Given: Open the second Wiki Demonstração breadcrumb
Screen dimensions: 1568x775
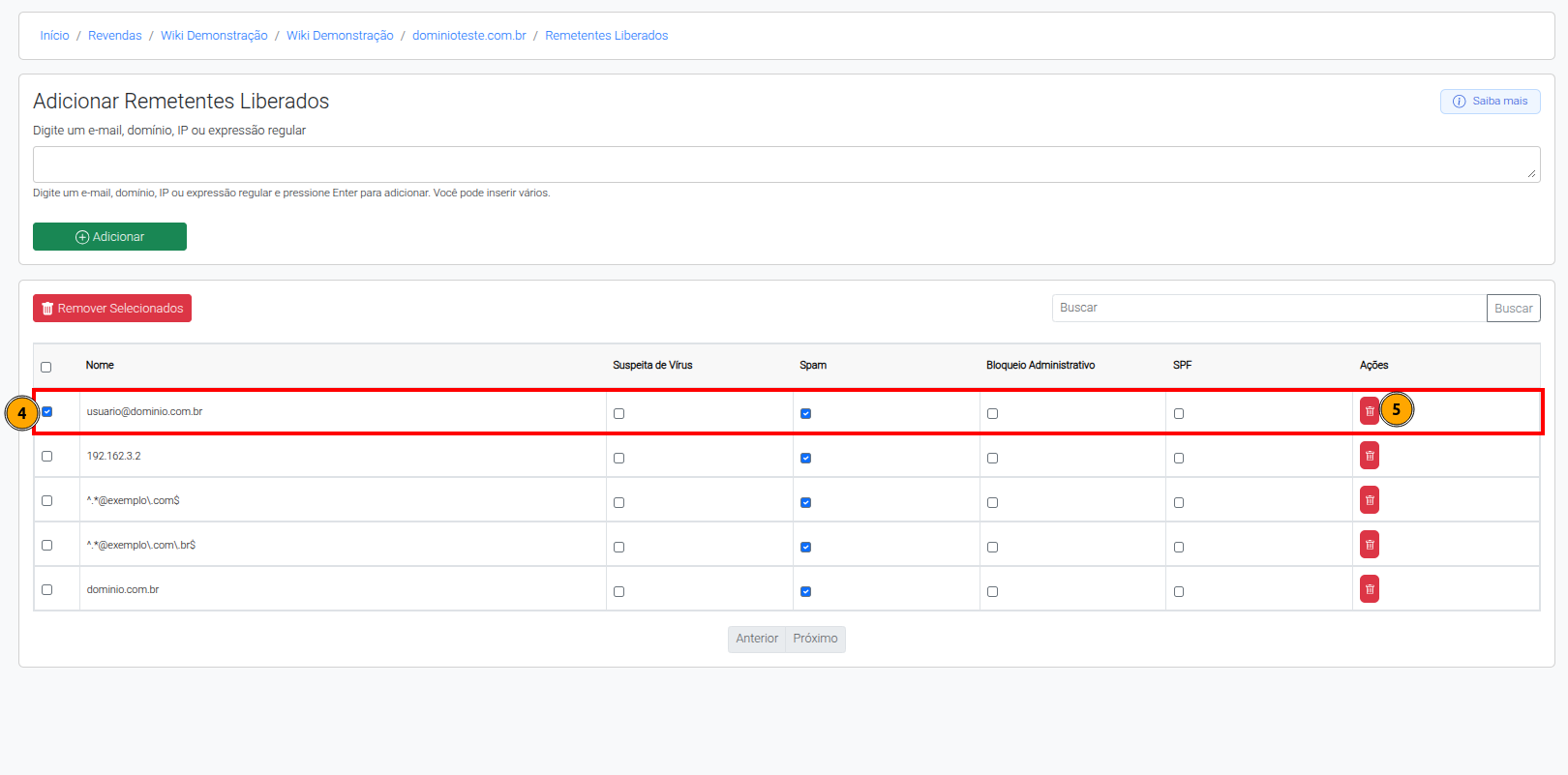Looking at the screenshot, I should tap(340, 36).
